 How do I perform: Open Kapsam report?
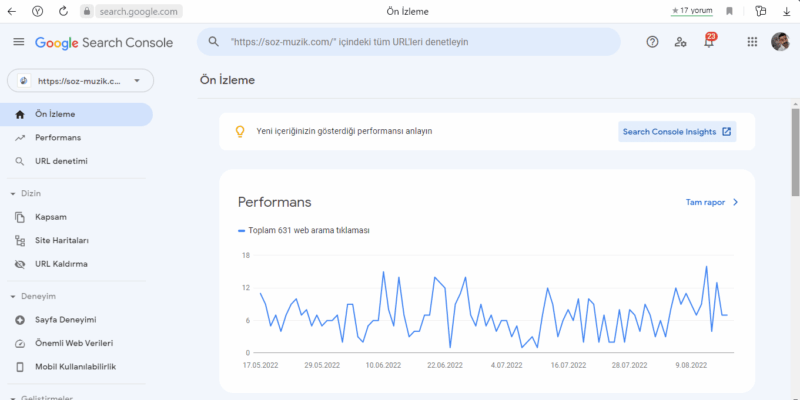click(51, 217)
